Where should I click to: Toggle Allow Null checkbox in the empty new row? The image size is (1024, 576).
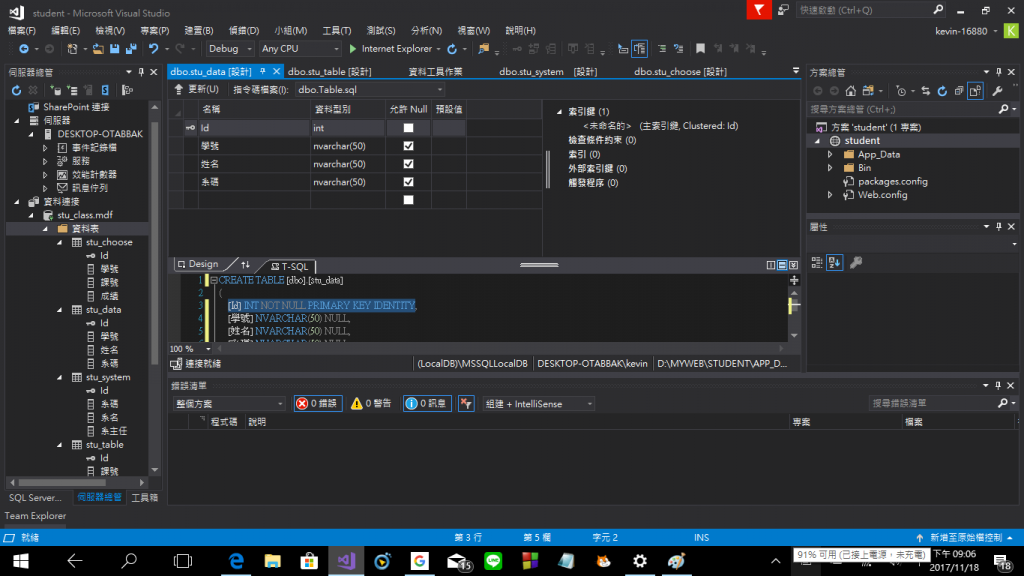(x=408, y=200)
